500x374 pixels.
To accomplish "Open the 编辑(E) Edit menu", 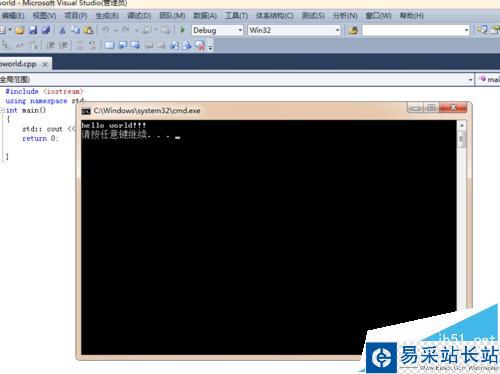I will 13,16.
